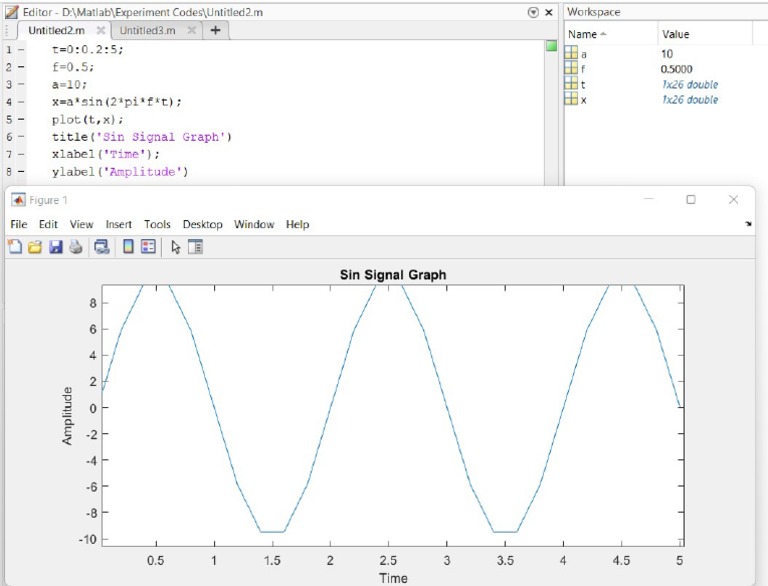Print the figure using the printer icon
The image size is (768, 586).
pyautogui.click(x=76, y=247)
